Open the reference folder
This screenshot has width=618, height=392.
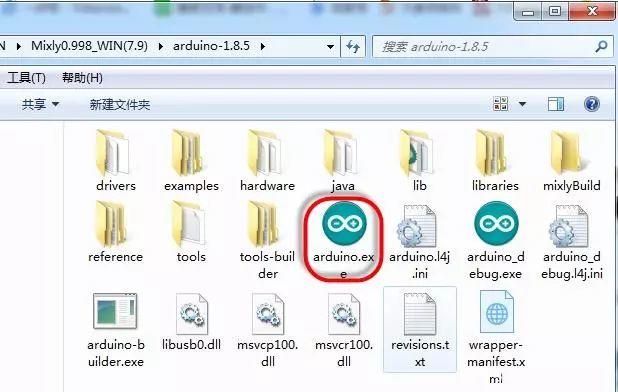(x=115, y=232)
